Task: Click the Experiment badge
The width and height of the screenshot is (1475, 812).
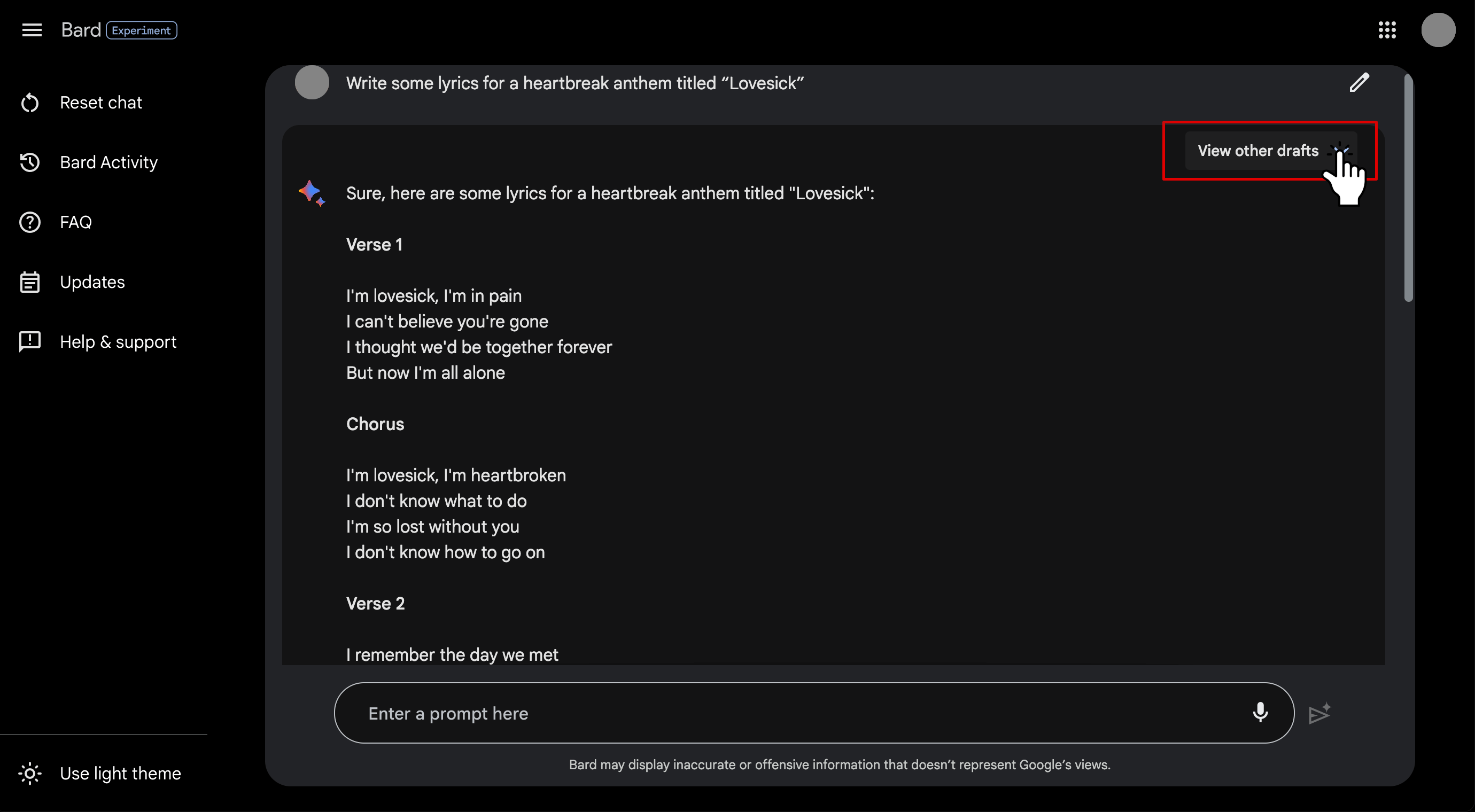Action: (142, 30)
